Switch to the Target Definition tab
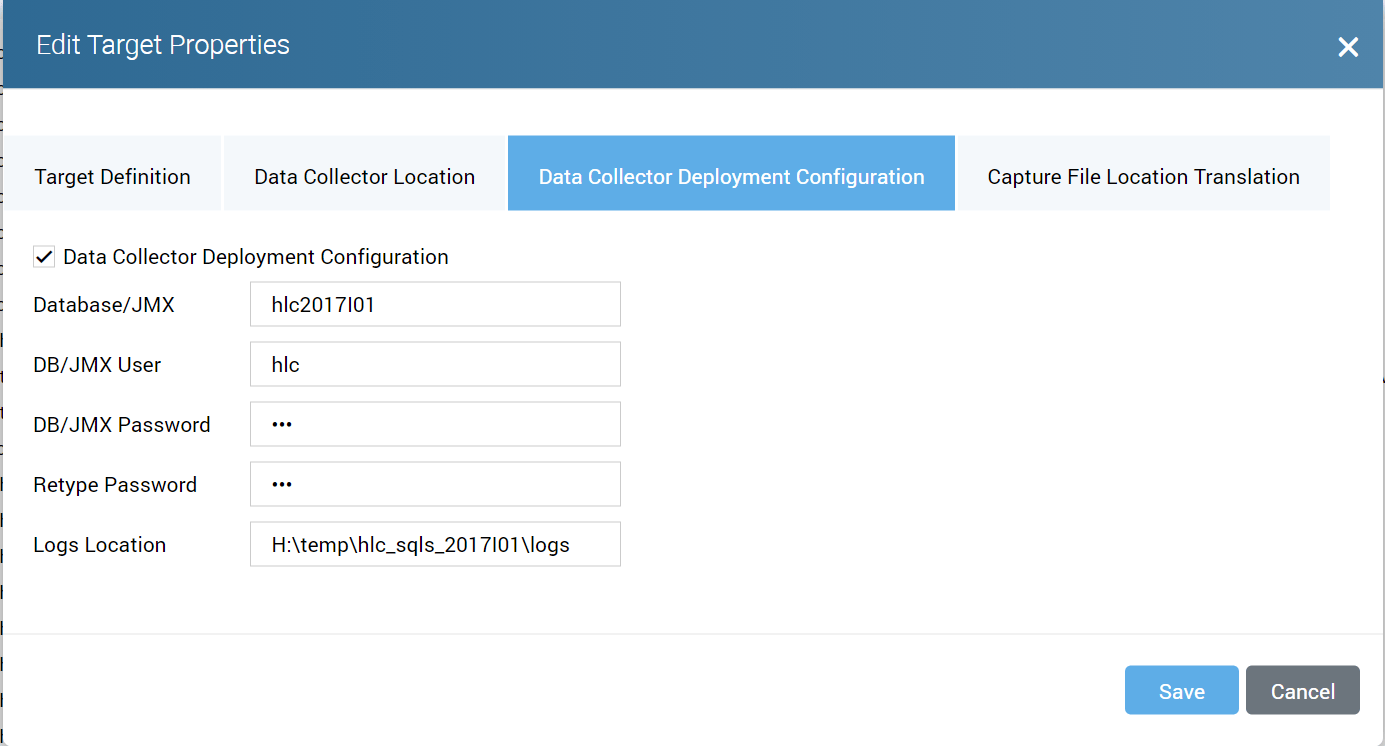Screen dimensions: 1385x746 pos(112,177)
